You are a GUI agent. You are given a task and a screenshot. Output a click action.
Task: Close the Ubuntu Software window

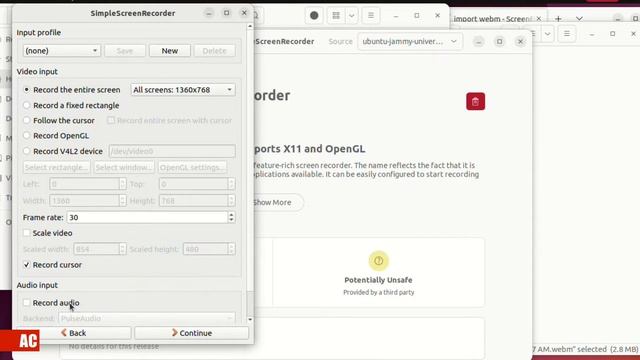(x=520, y=42)
